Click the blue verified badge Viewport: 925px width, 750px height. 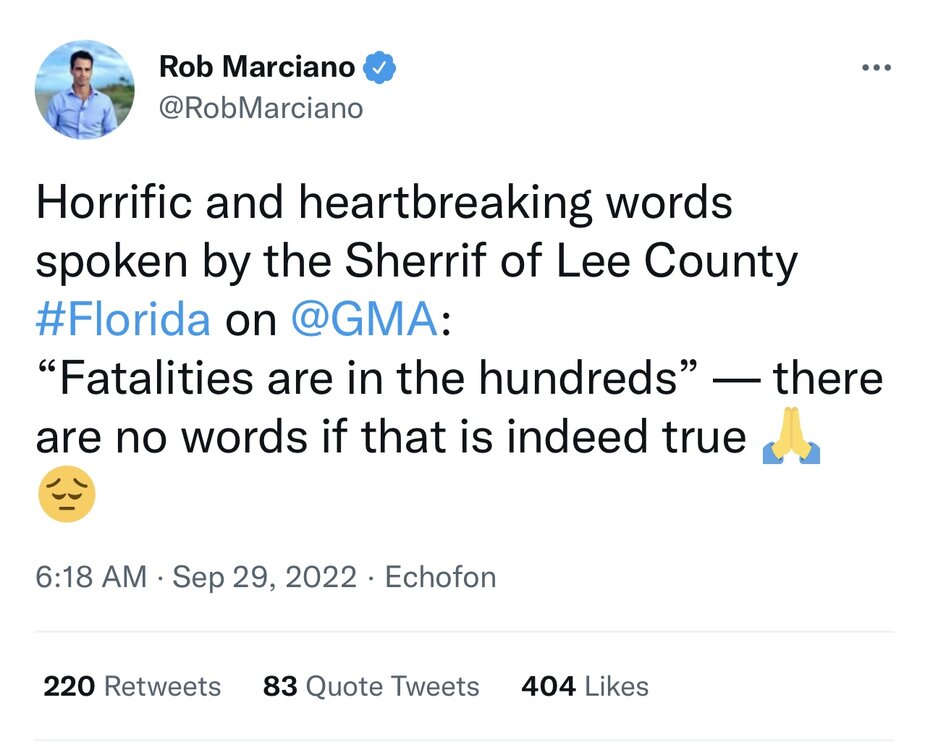(381, 68)
